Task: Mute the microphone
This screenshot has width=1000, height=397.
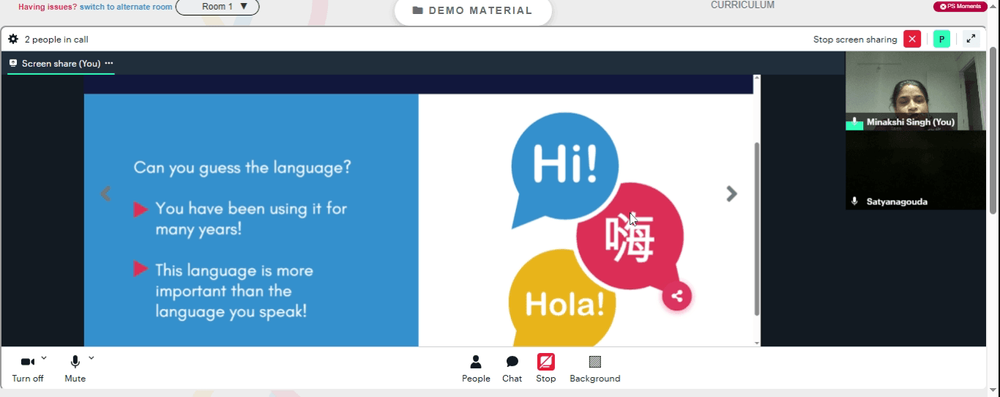Action: pos(75,368)
